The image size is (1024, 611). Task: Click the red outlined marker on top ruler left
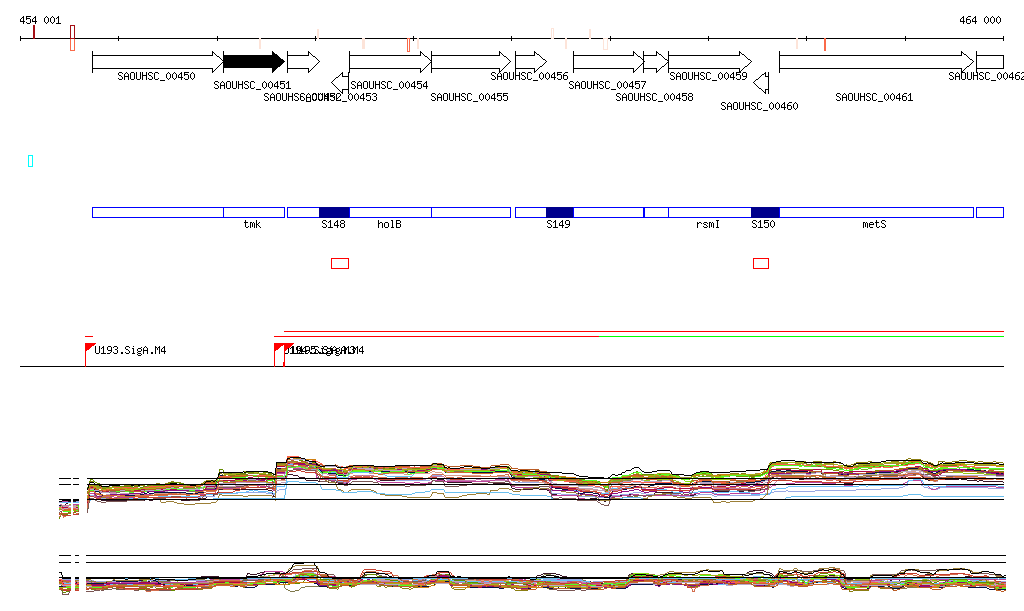click(x=72, y=38)
